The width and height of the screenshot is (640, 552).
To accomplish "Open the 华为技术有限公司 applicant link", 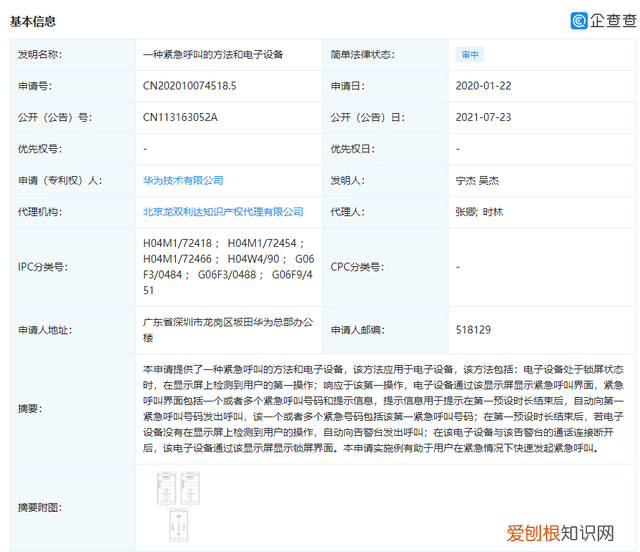I will tap(183, 180).
